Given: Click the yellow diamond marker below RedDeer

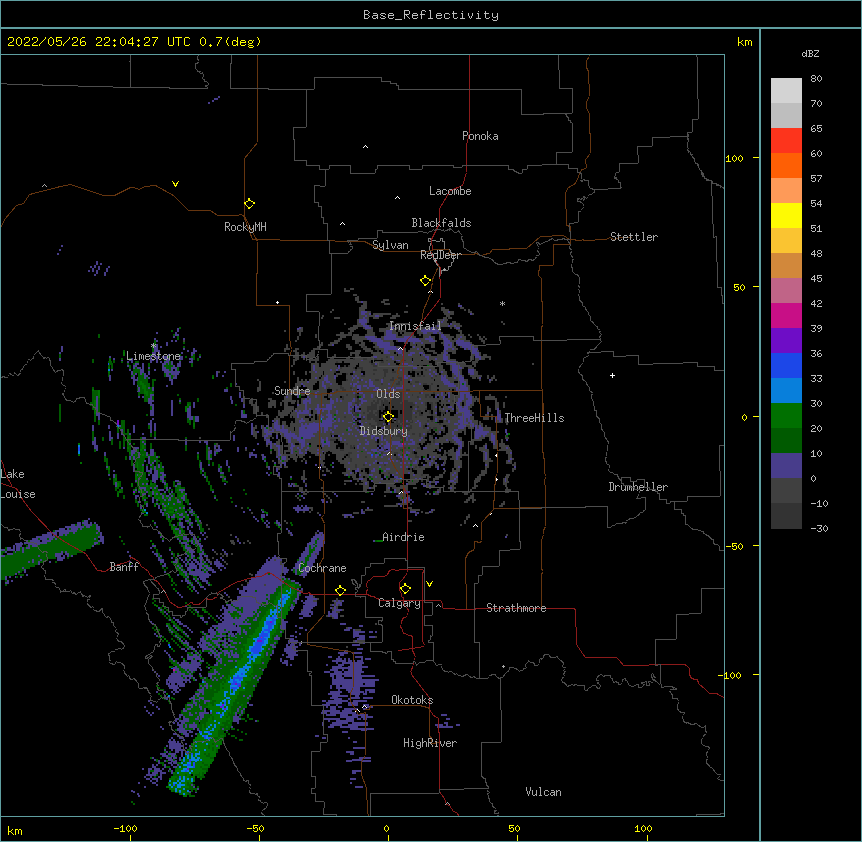Looking at the screenshot, I should tap(425, 281).
